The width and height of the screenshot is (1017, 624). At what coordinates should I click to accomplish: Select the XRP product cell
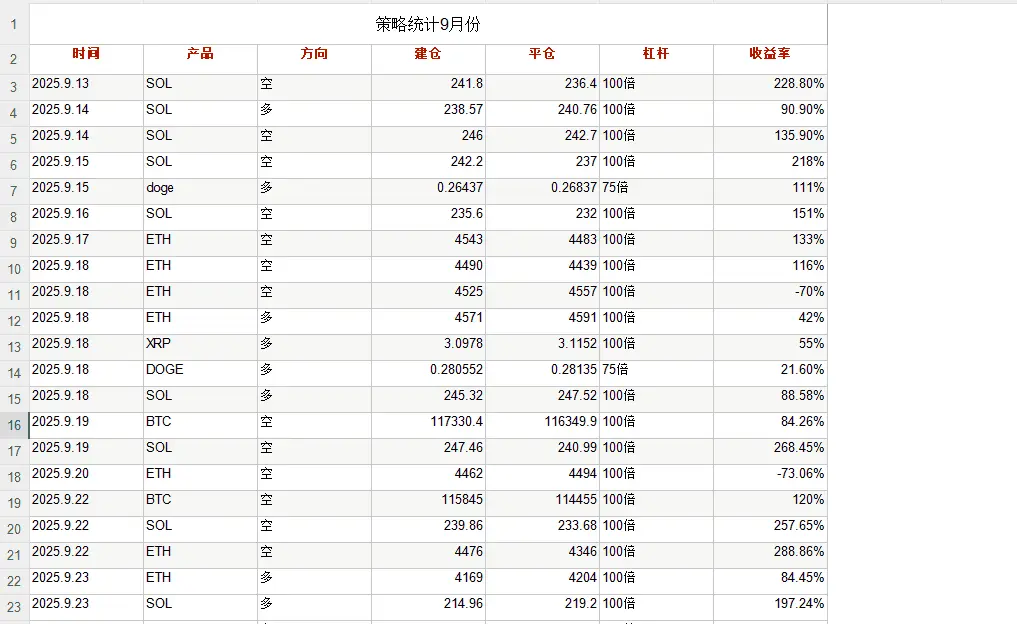coord(200,347)
